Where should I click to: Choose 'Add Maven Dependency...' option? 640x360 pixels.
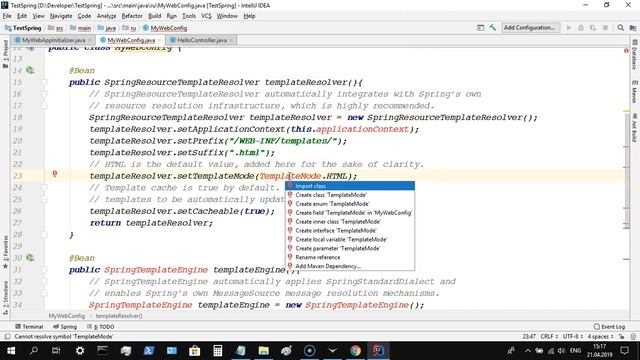point(350,266)
